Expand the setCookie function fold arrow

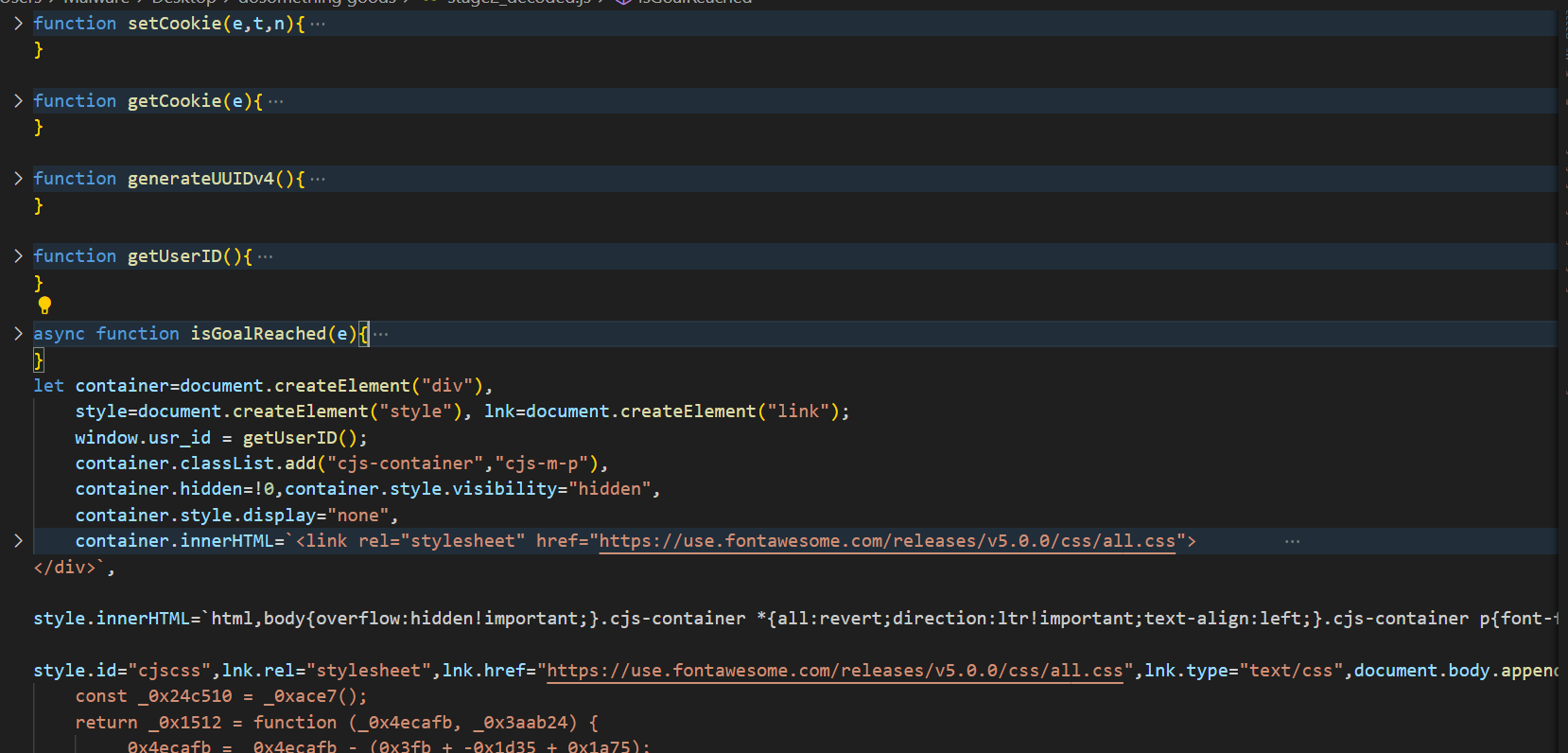(18, 23)
